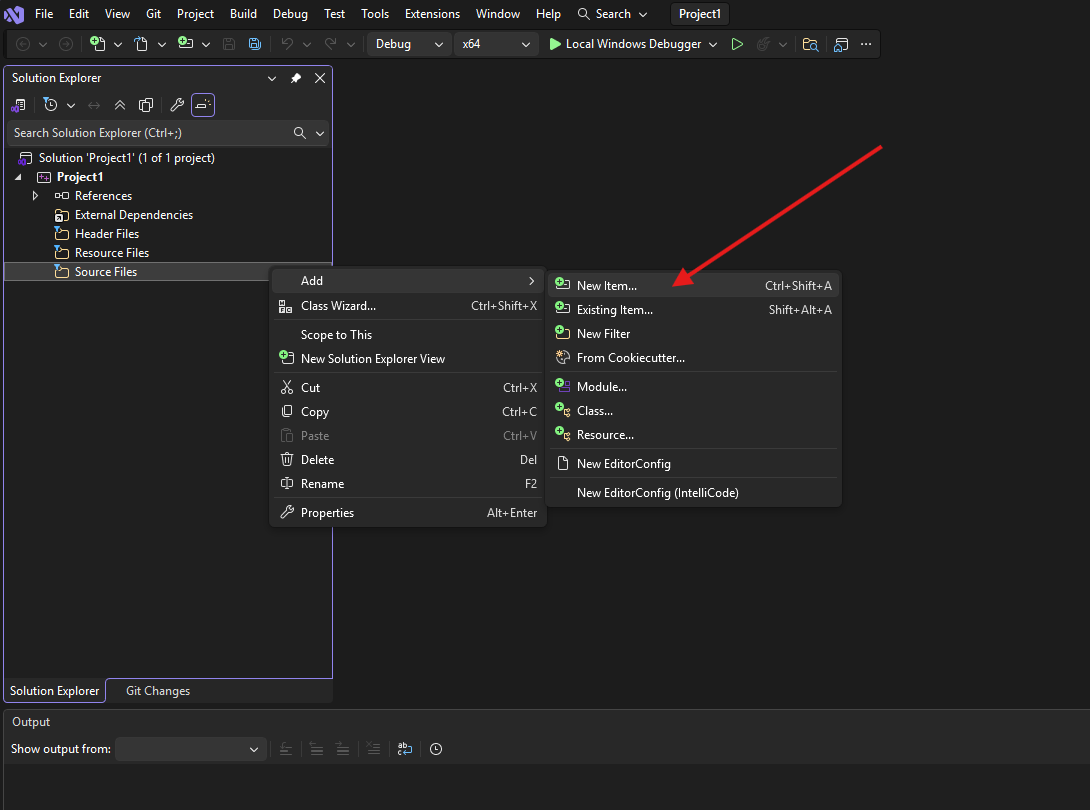Open the Debug configuration dropdown
Image resolution: width=1090 pixels, height=810 pixels.
(409, 44)
